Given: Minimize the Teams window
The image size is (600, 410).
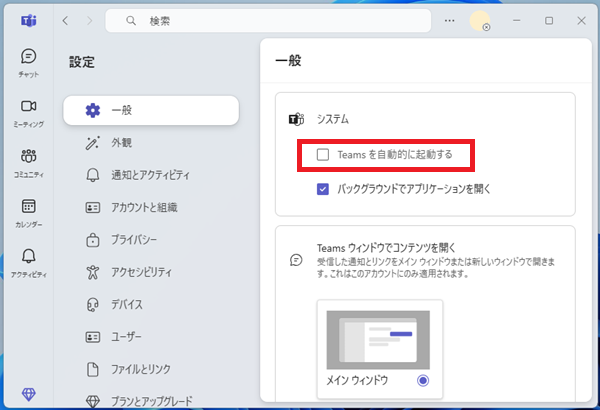Looking at the screenshot, I should point(517,21).
